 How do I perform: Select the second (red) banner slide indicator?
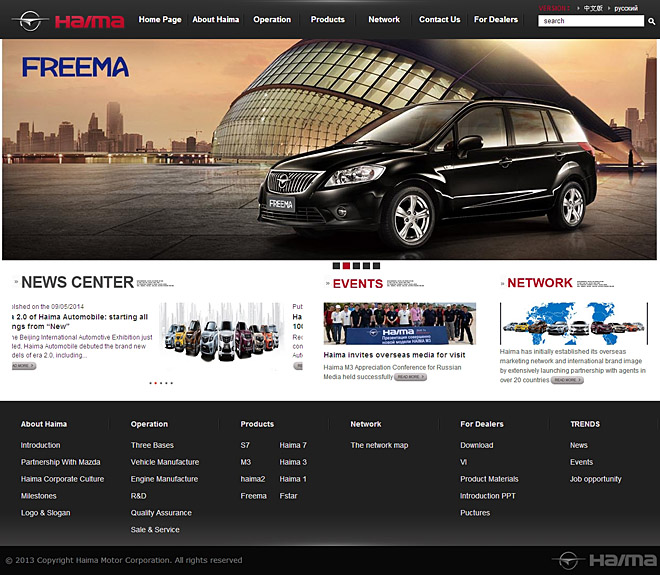coord(346,266)
